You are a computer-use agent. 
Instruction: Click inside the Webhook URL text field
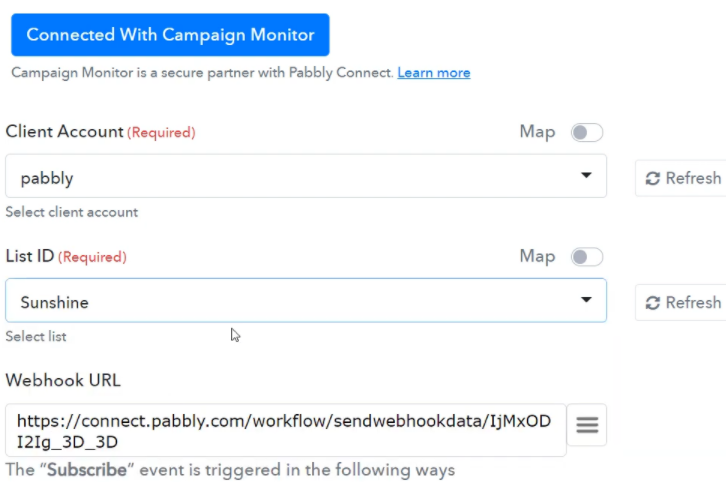pyautogui.click(x=285, y=431)
